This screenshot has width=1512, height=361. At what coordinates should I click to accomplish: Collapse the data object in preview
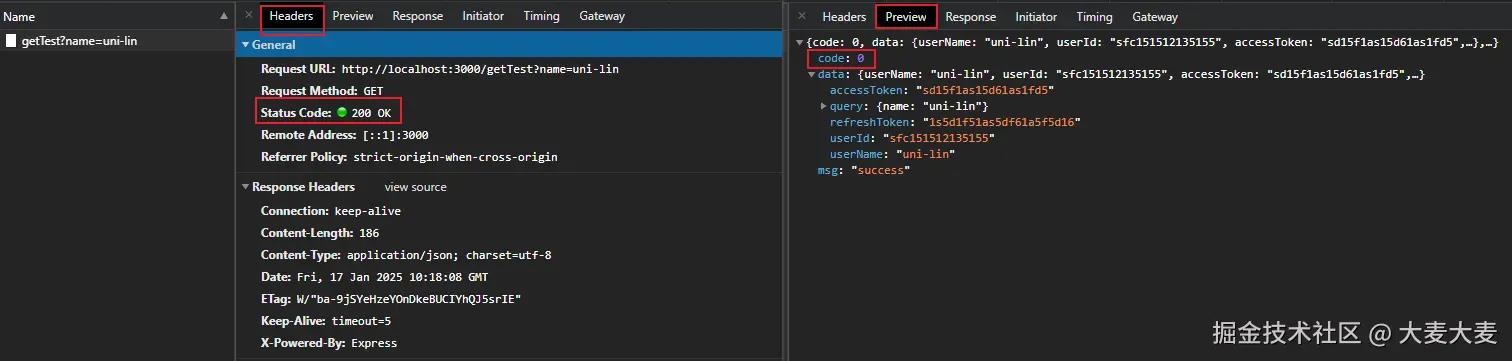point(811,75)
